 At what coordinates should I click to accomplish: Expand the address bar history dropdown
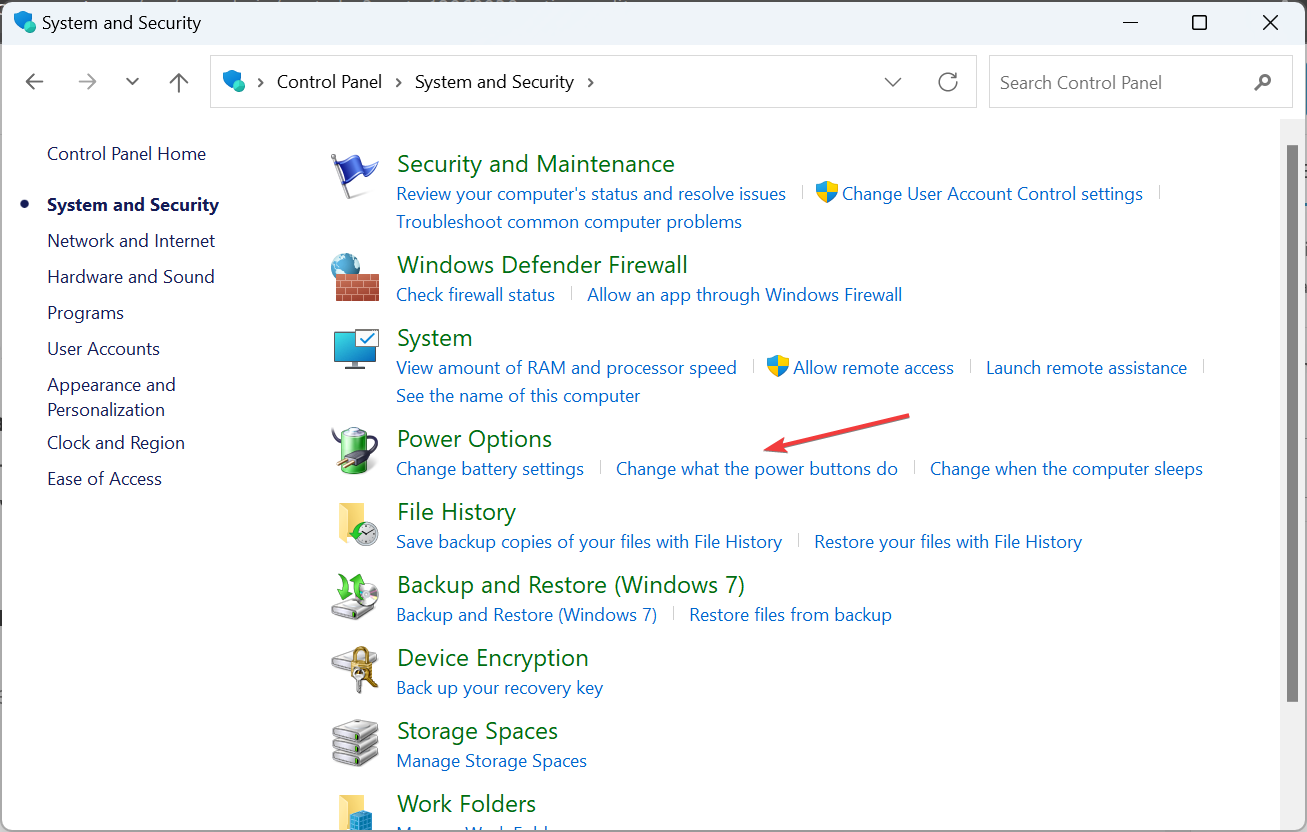pyautogui.click(x=893, y=82)
